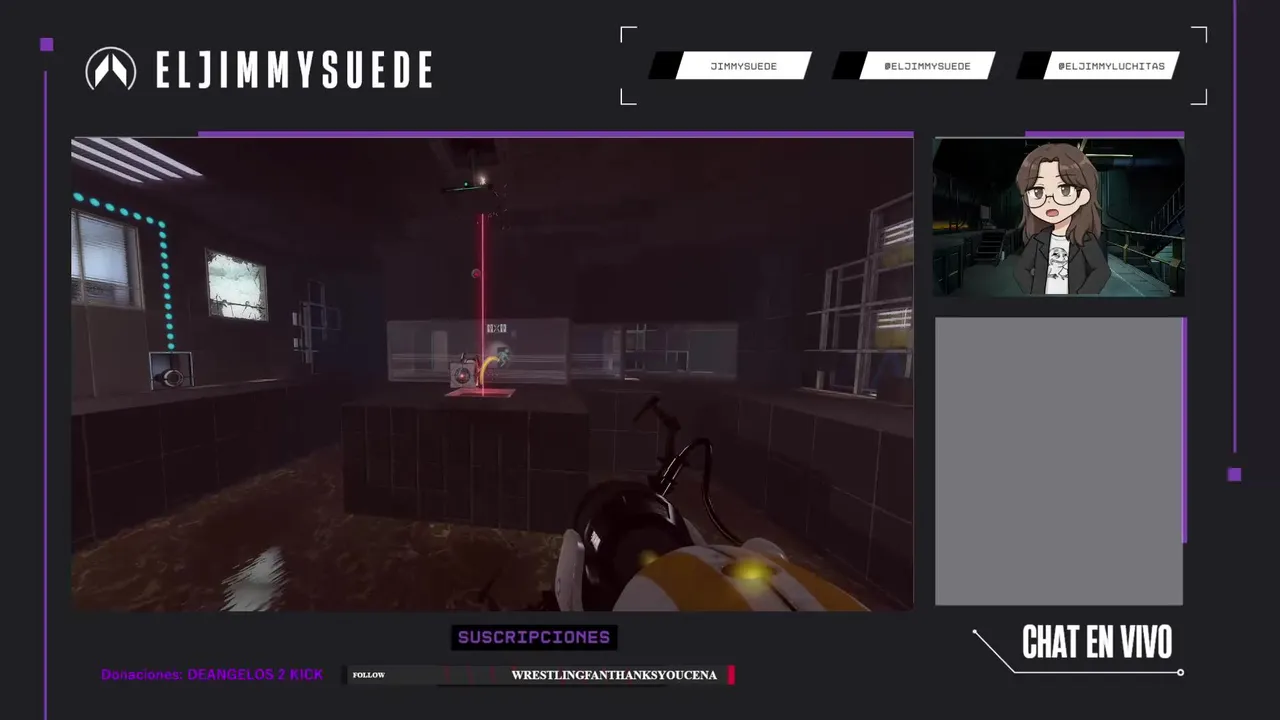Screen dimensions: 1280x720
Task: Select the @ELJIMMYLUCHITAS social handle label
Action: [1111, 66]
